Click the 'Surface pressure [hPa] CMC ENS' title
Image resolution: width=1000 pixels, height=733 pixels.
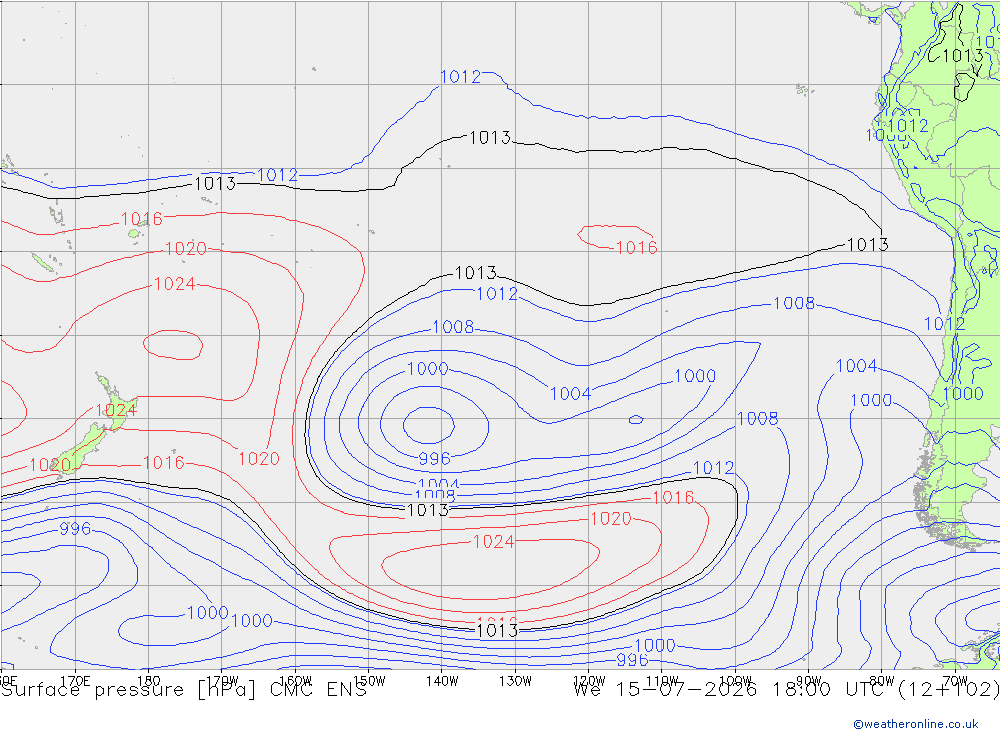click(x=184, y=690)
